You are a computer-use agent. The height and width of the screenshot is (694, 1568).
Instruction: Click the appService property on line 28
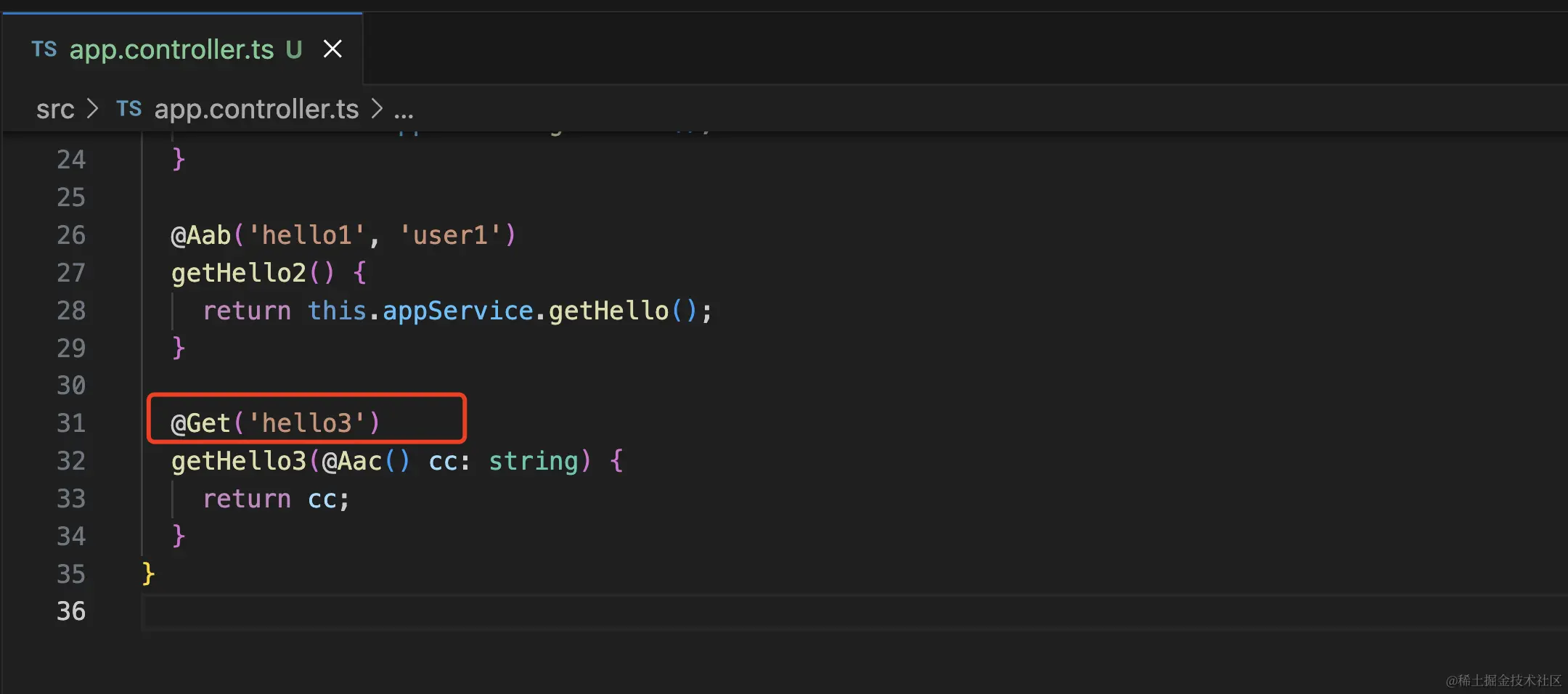pyautogui.click(x=458, y=311)
